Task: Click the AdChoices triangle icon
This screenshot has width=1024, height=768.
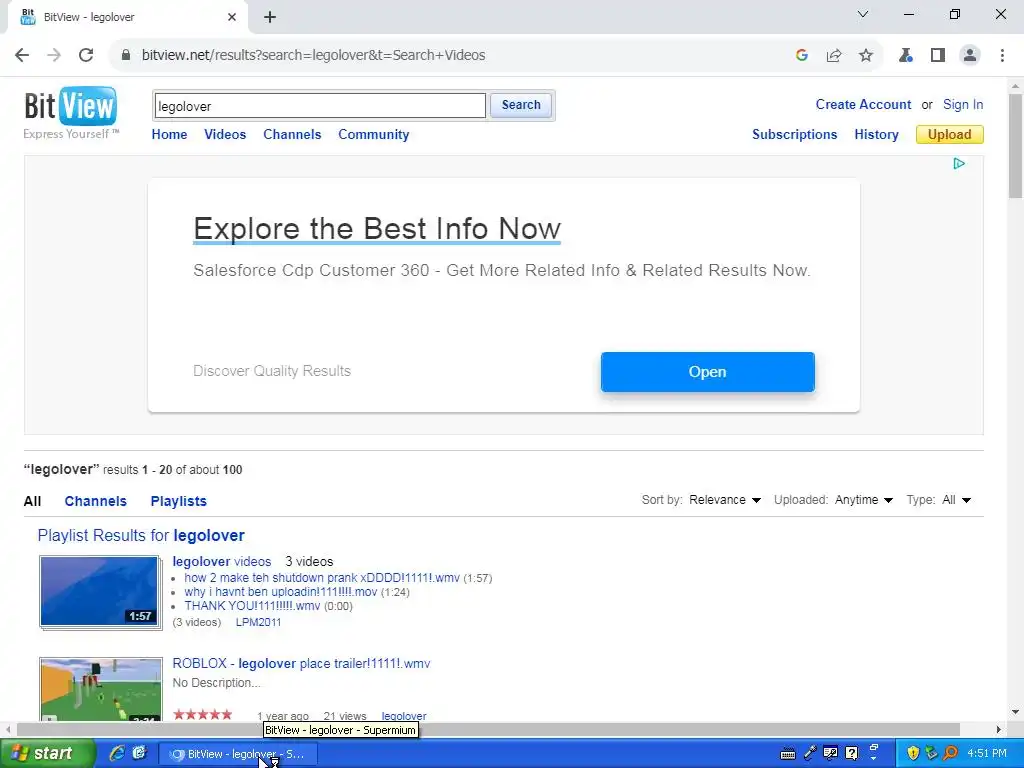Action: 959,163
